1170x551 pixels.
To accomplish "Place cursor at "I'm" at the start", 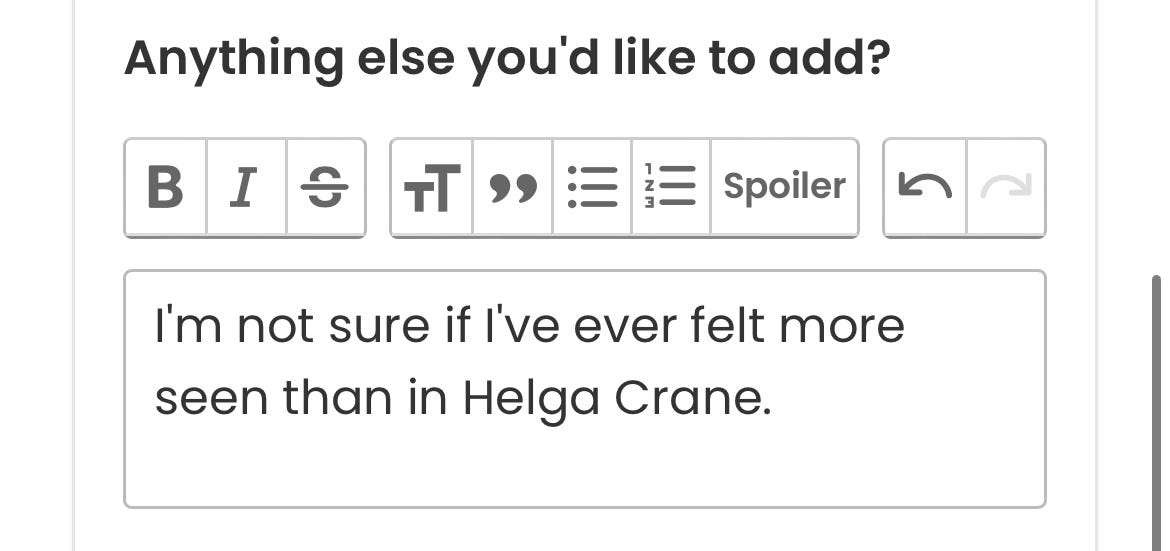I will click(188, 326).
